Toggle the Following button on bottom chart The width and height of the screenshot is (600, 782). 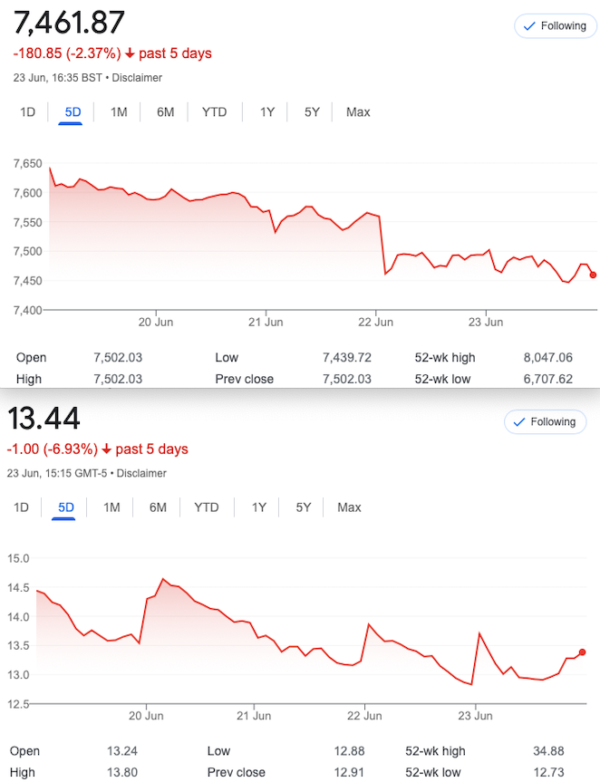pos(545,422)
